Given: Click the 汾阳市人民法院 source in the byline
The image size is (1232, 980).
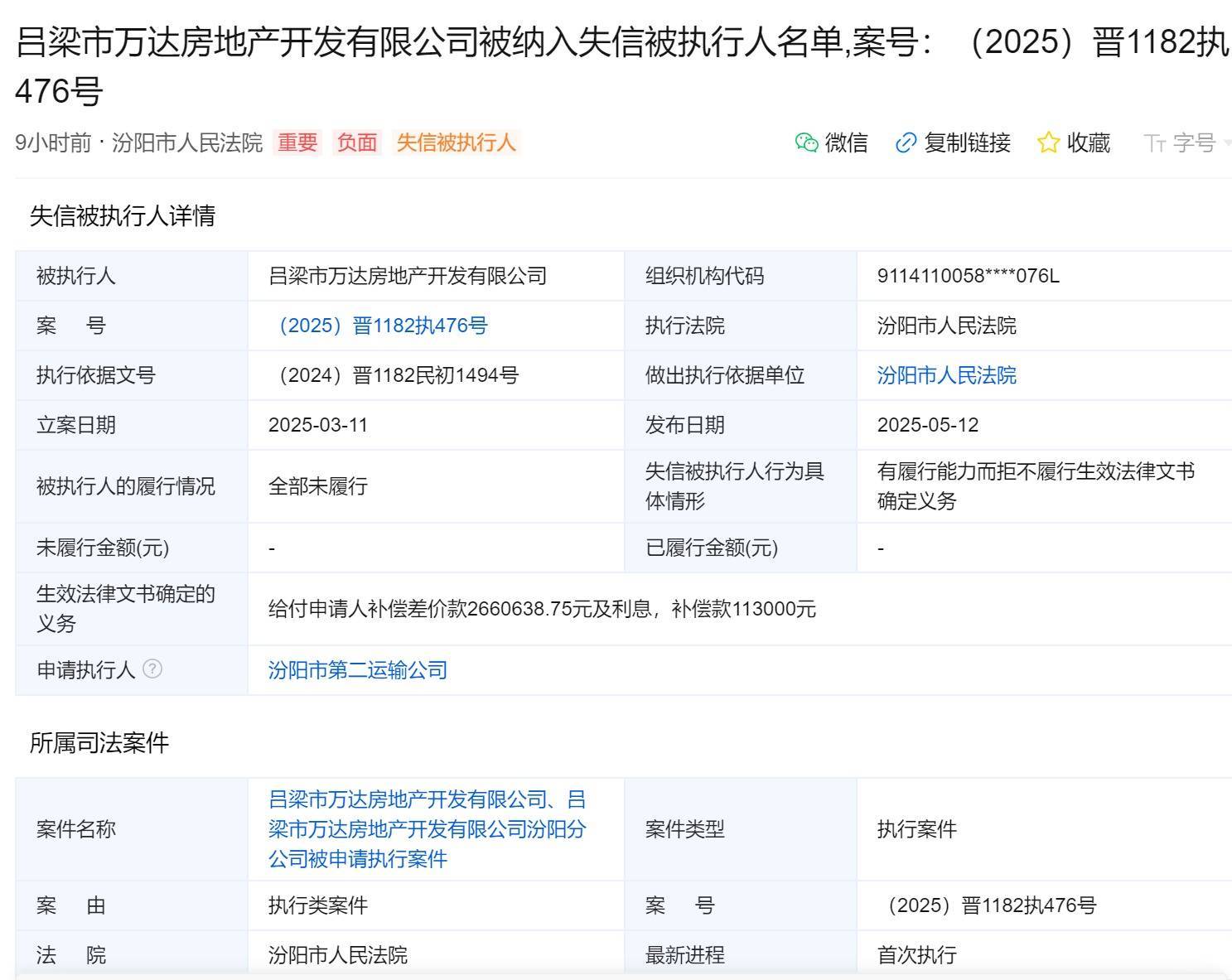Looking at the screenshot, I should click(187, 142).
